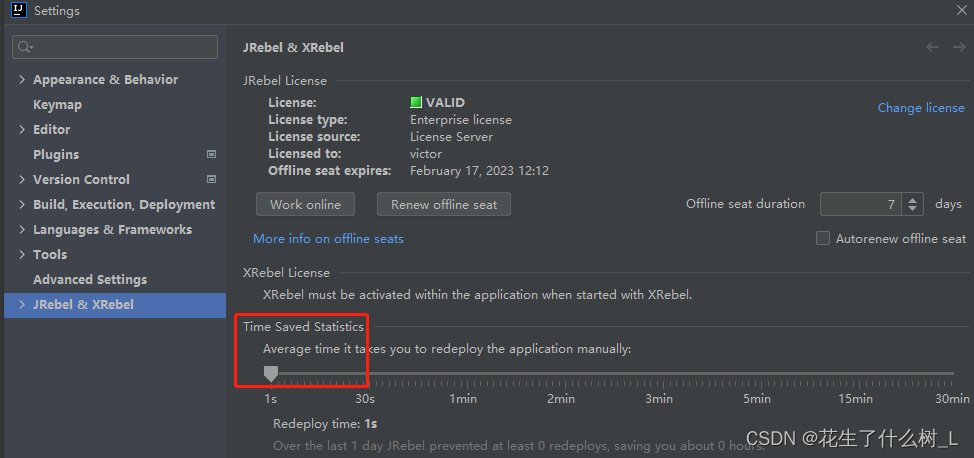Screen dimensions: 974x458
Task: Click the Plugins settings marker icon
Action: click(x=211, y=154)
